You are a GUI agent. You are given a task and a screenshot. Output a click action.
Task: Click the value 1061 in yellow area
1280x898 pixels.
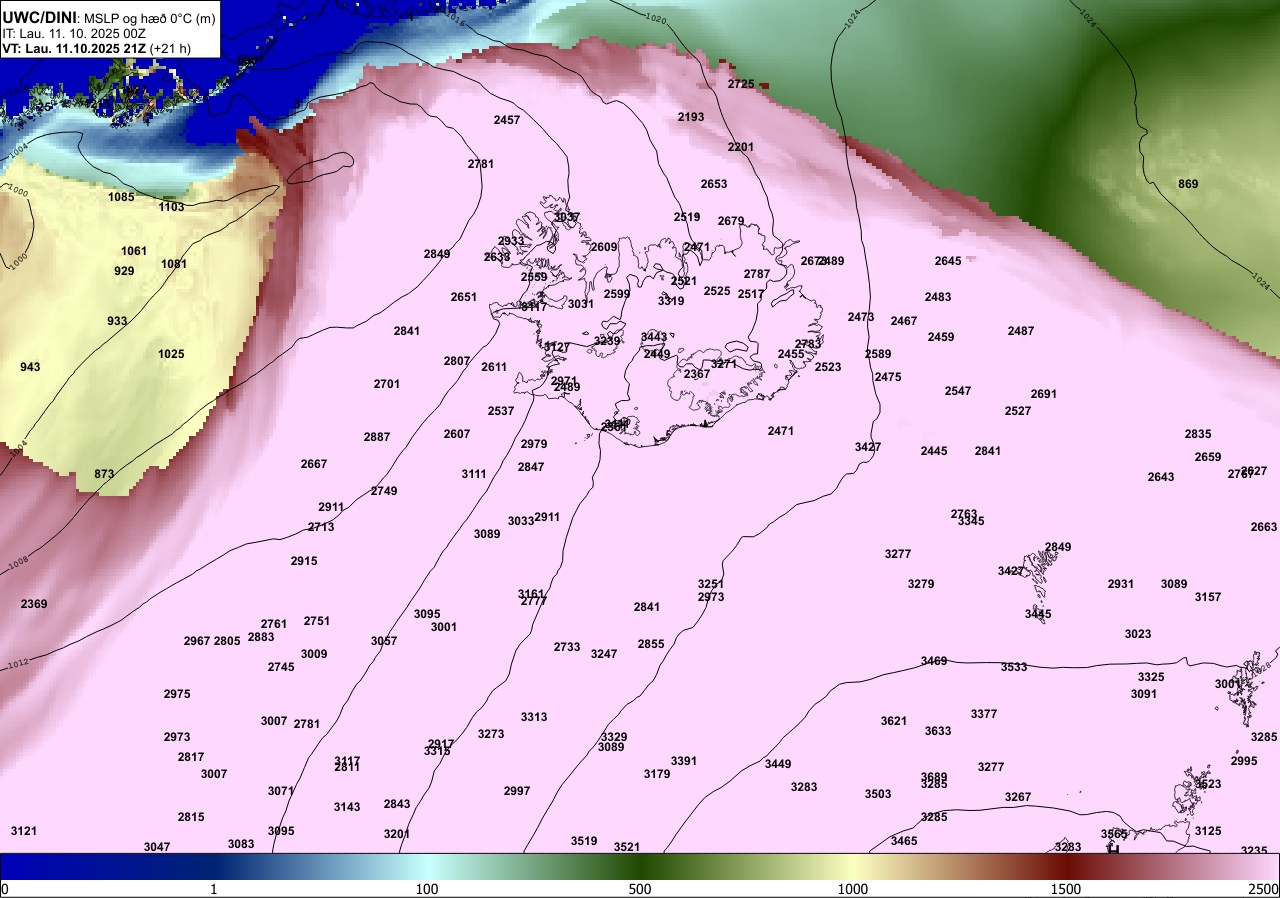(134, 251)
